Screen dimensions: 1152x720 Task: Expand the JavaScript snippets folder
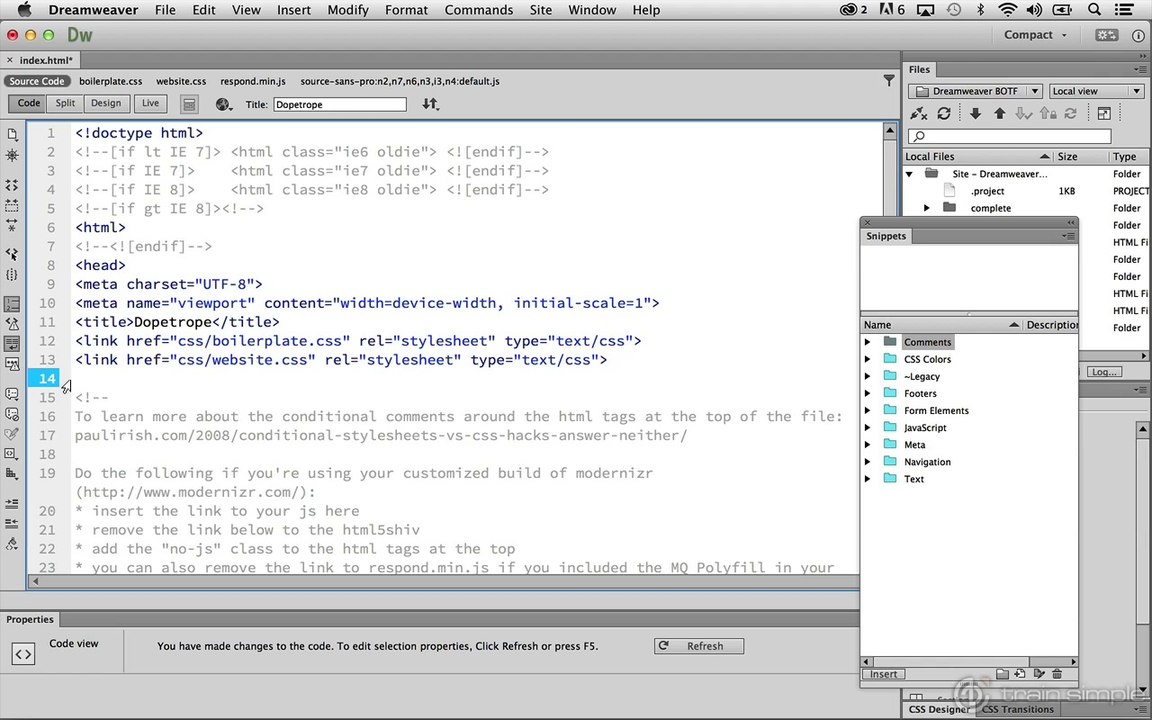868,427
